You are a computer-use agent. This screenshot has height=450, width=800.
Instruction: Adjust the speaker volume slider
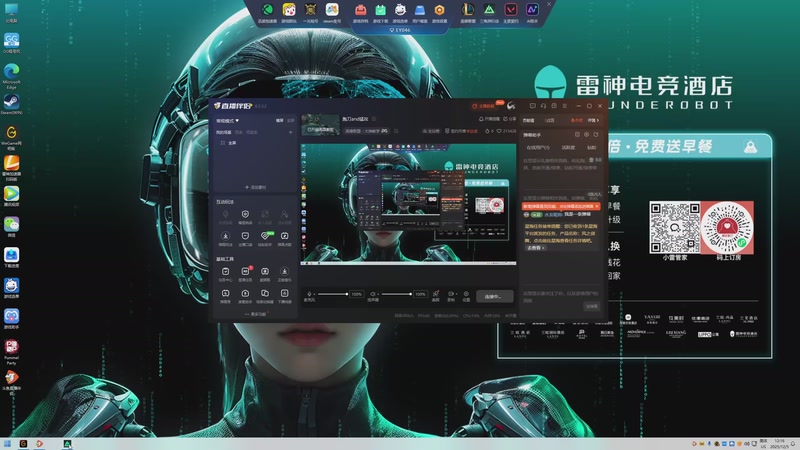pos(396,294)
